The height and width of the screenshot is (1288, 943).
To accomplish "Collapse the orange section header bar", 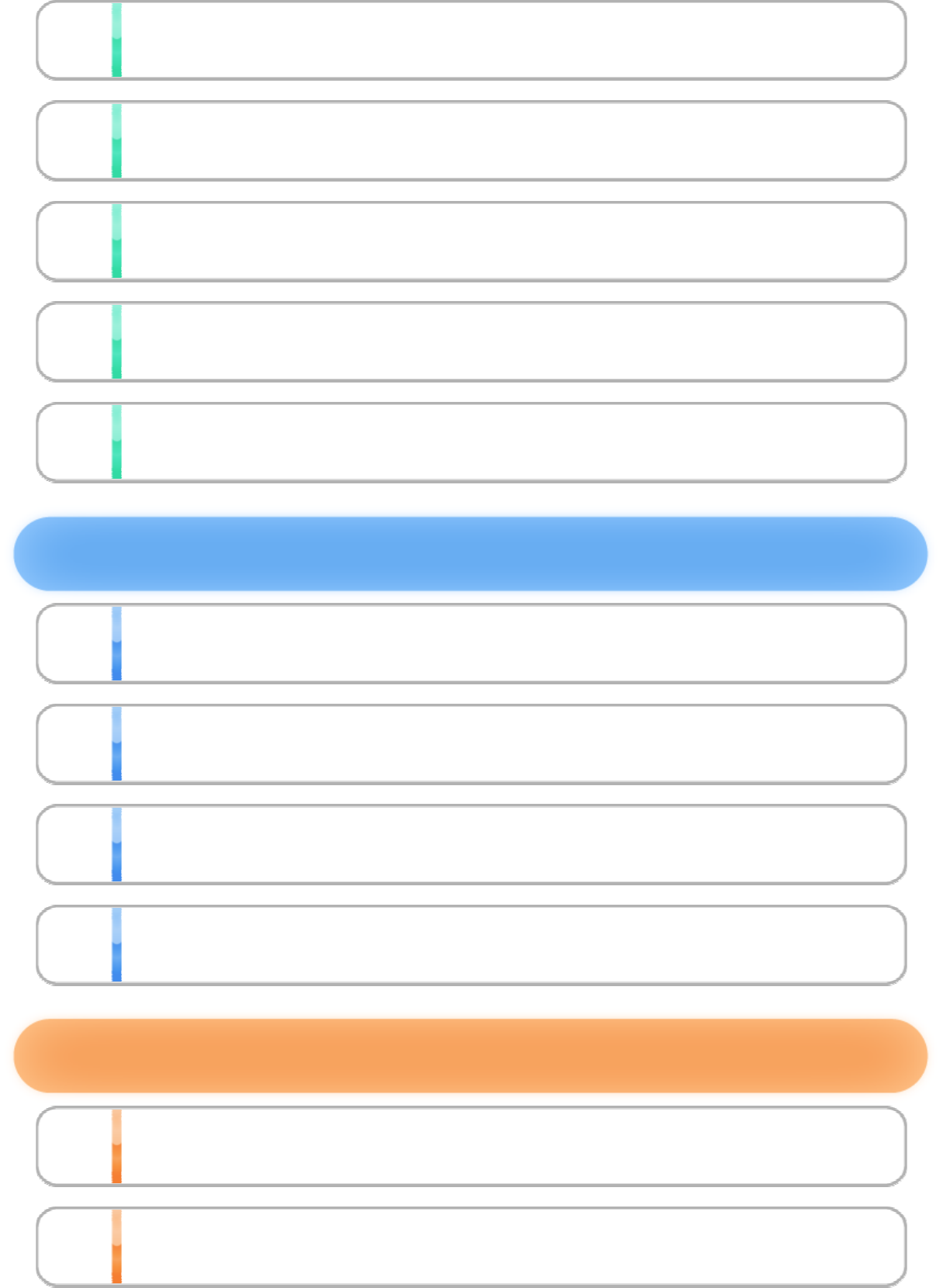I will coord(471,1055).
